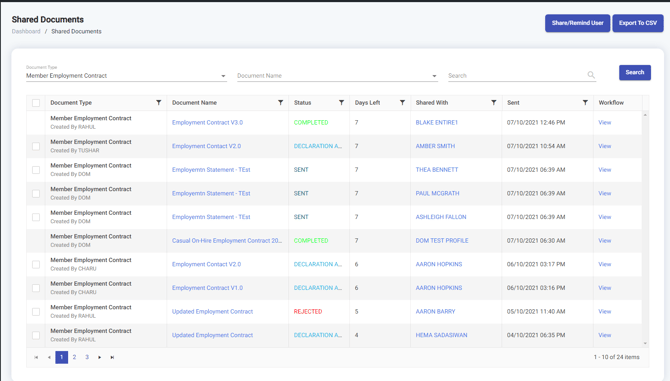Screen dimensions: 670x381
Task: Open the Days Left column filter
Action: 402,103
